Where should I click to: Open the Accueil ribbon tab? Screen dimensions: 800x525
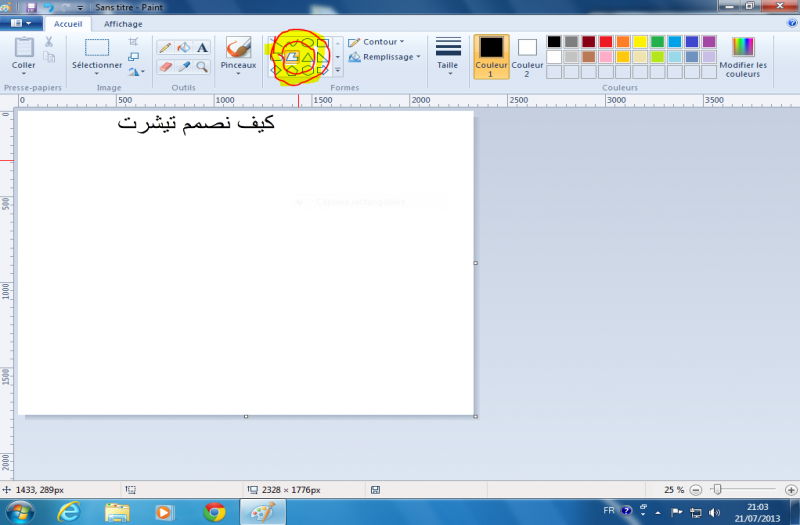coord(68,23)
